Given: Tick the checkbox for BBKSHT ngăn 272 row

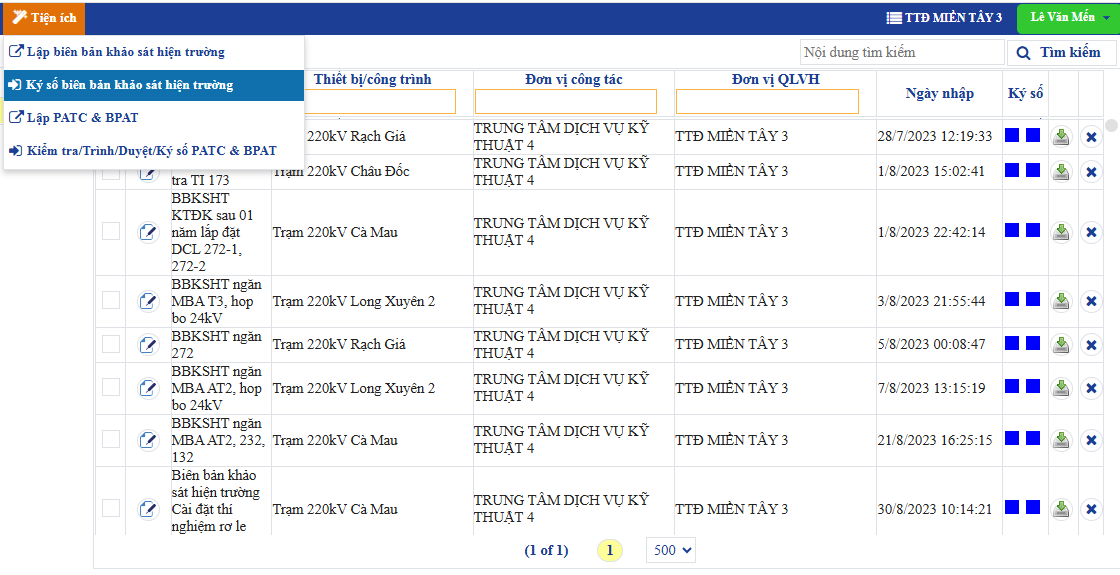Looking at the screenshot, I should (111, 344).
